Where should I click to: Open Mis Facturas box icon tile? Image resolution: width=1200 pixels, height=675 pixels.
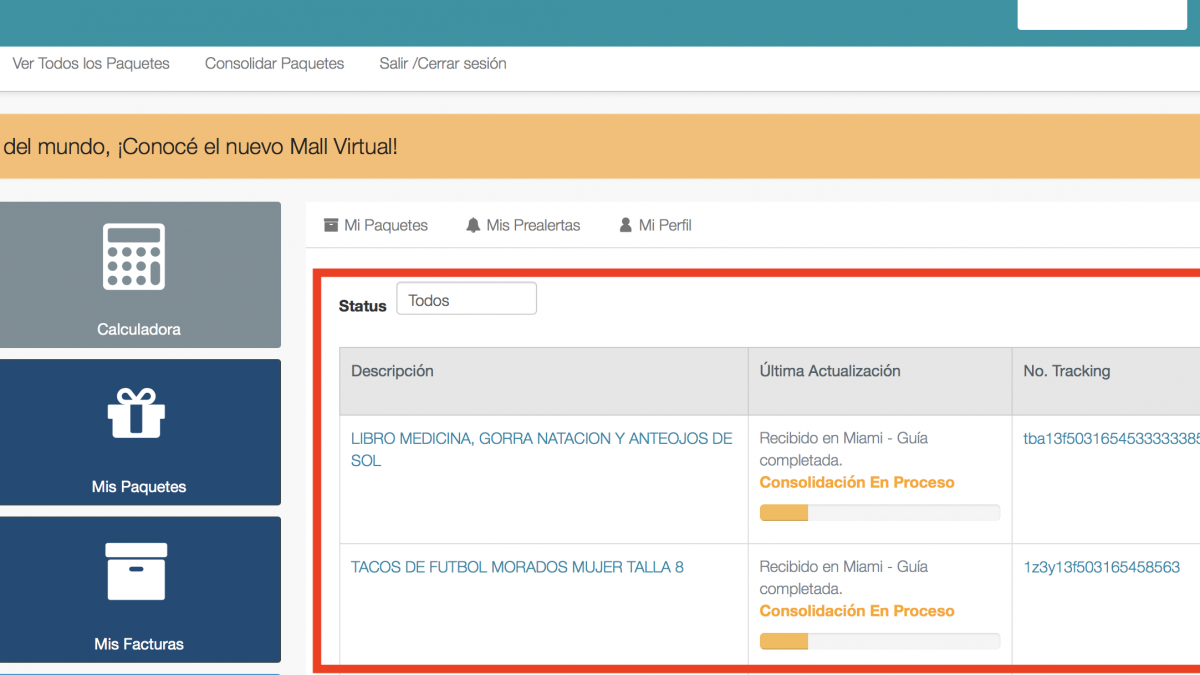click(x=137, y=571)
